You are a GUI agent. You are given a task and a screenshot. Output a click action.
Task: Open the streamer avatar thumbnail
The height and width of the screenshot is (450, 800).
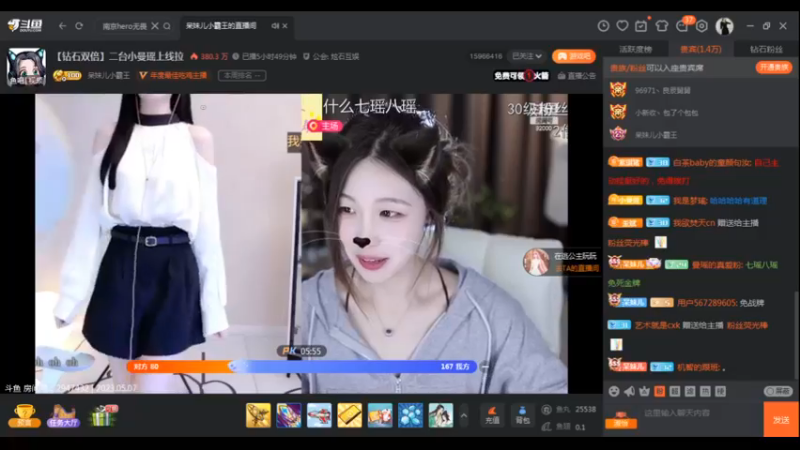pyautogui.click(x=26, y=66)
